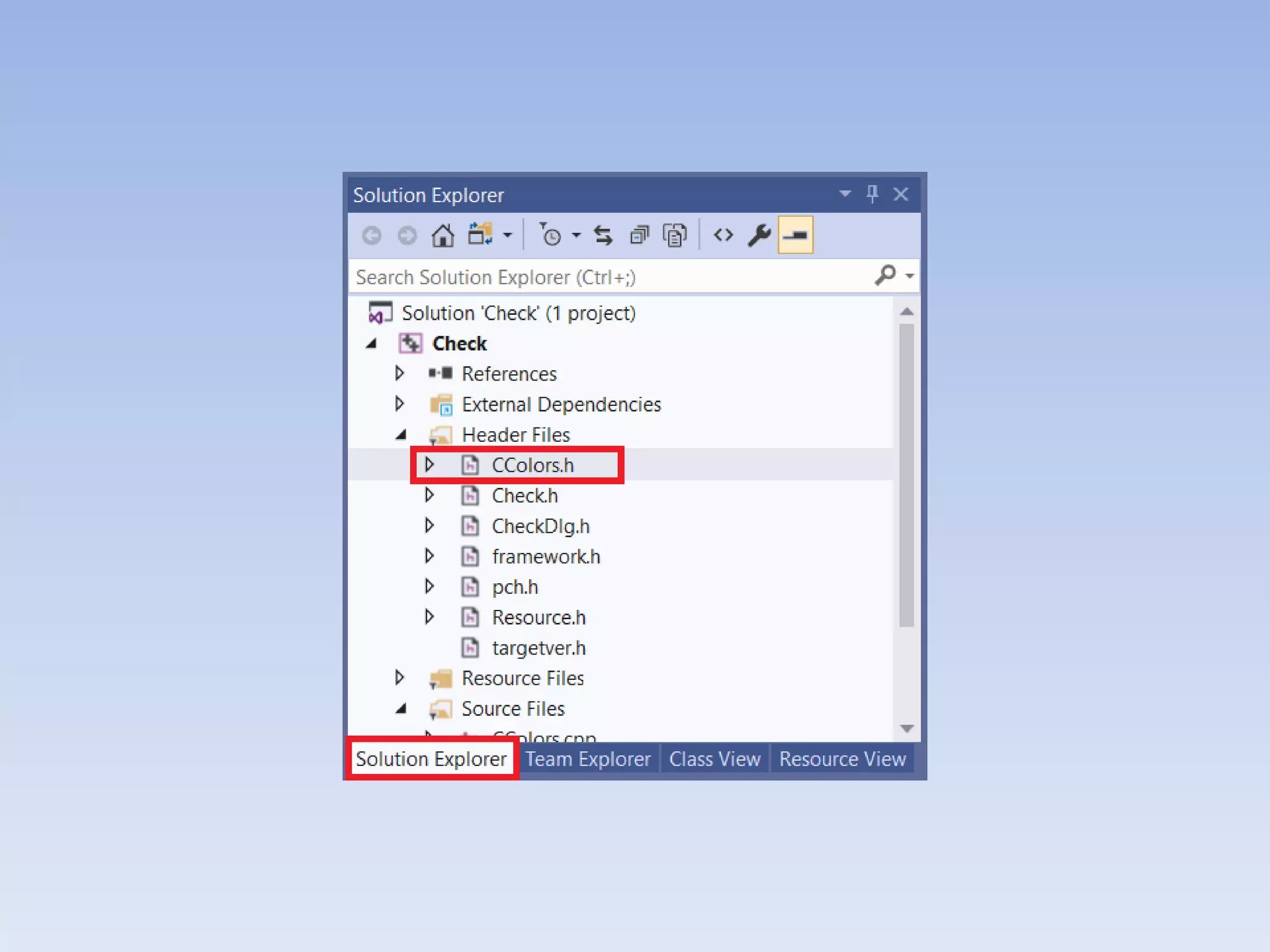Switch to the Team Explorer tab
Screen dimensions: 1270x952
tap(588, 759)
